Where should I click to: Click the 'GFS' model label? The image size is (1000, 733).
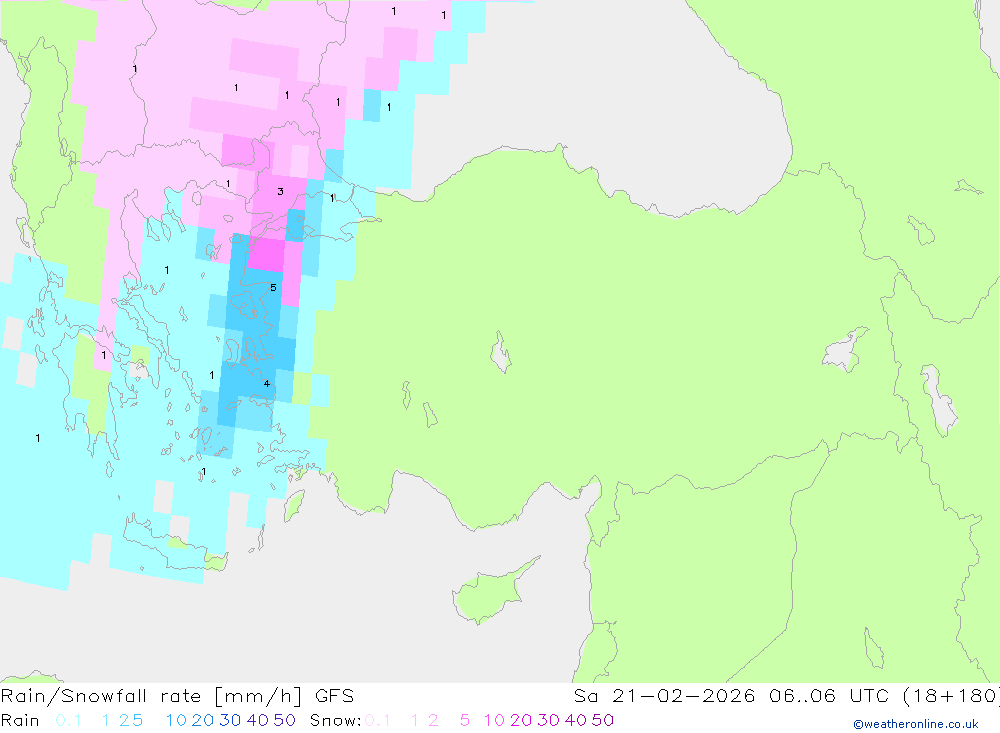(x=334, y=696)
